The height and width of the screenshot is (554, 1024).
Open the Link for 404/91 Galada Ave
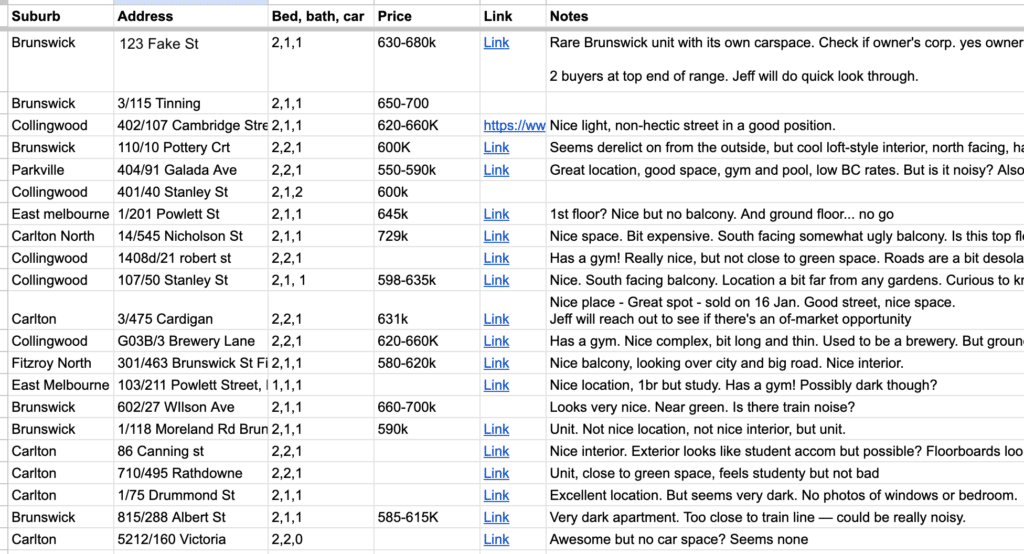(x=496, y=170)
